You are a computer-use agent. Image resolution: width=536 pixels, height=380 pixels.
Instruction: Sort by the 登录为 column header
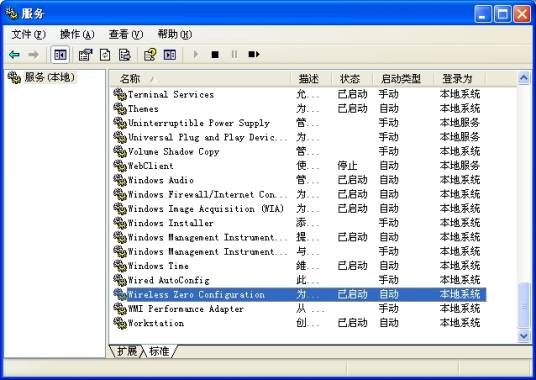[459, 79]
